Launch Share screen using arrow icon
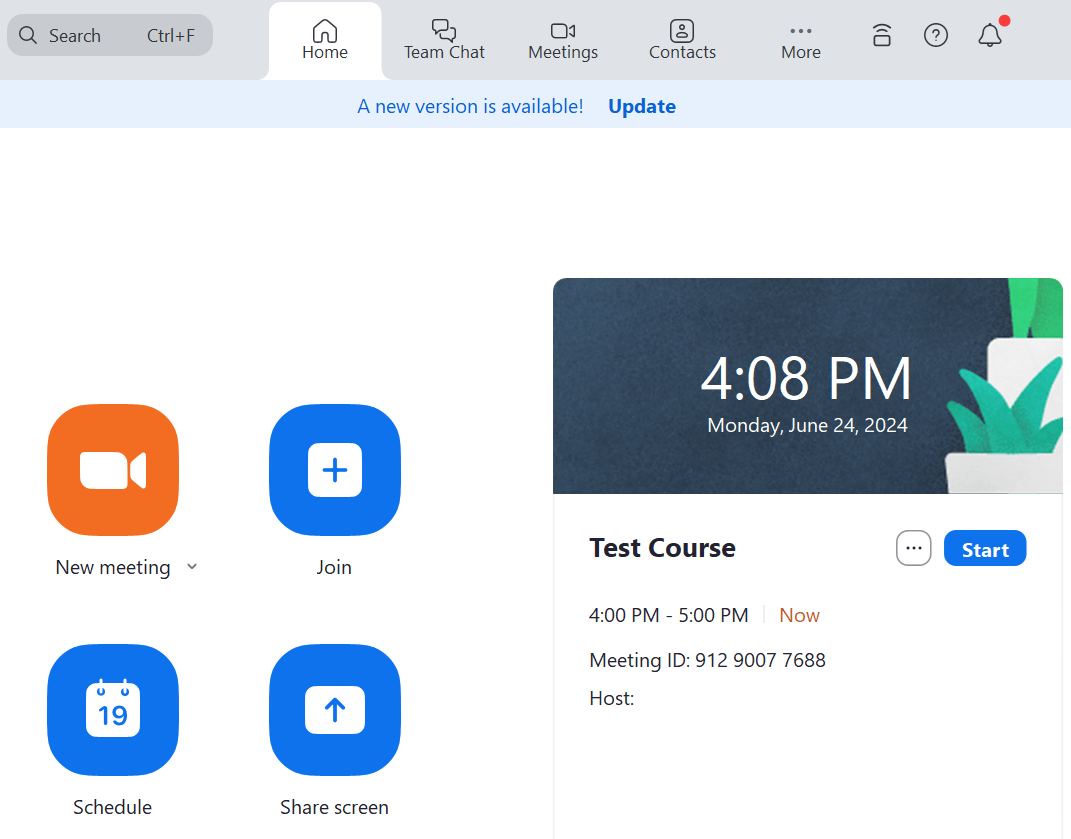Viewport: 1071px width, 839px height. [x=335, y=710]
